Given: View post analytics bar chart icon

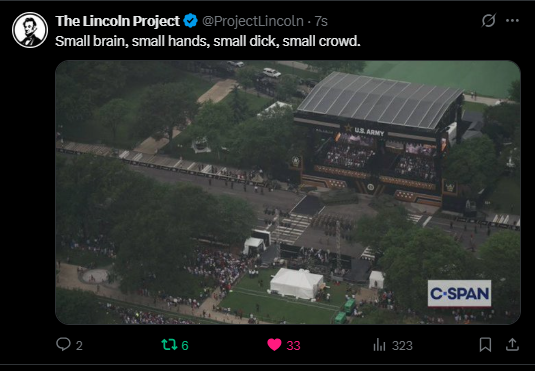Looking at the screenshot, I should (x=379, y=345).
